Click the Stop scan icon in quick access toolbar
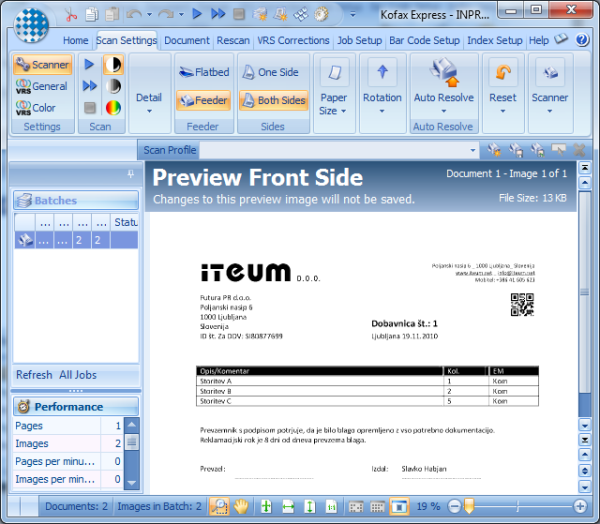 pyautogui.click(x=239, y=15)
